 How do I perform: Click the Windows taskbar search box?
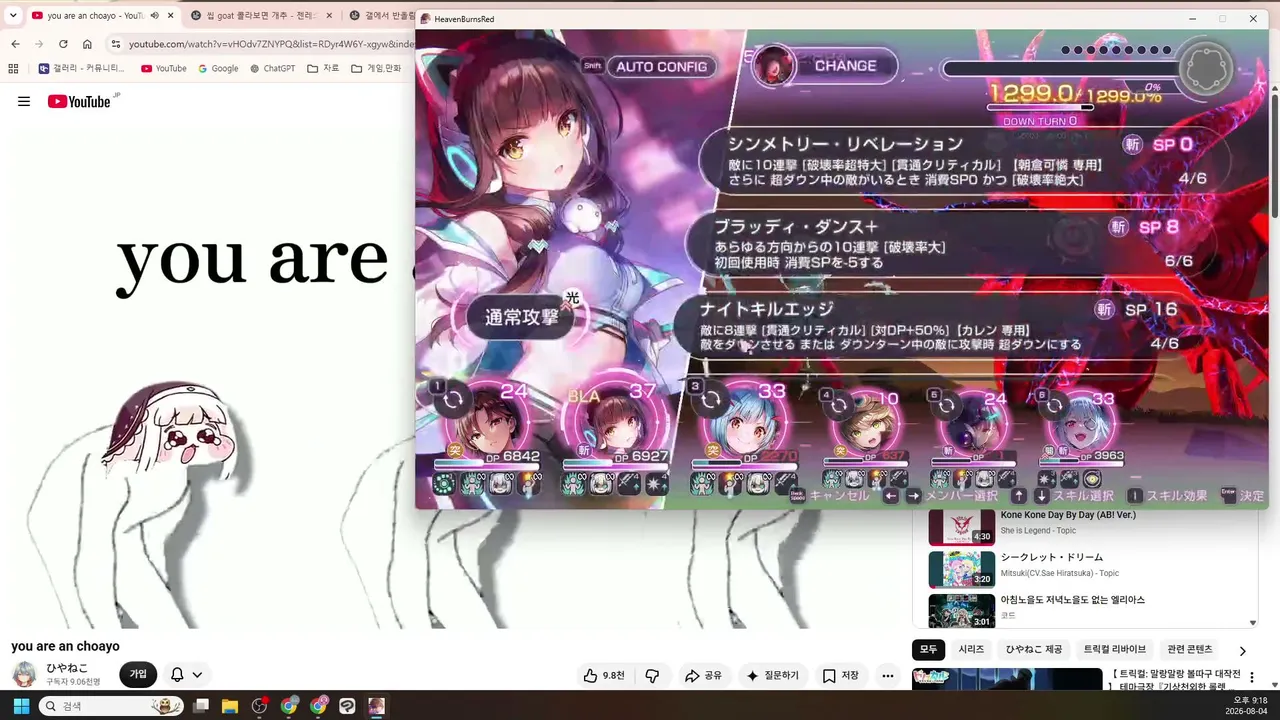pos(111,706)
